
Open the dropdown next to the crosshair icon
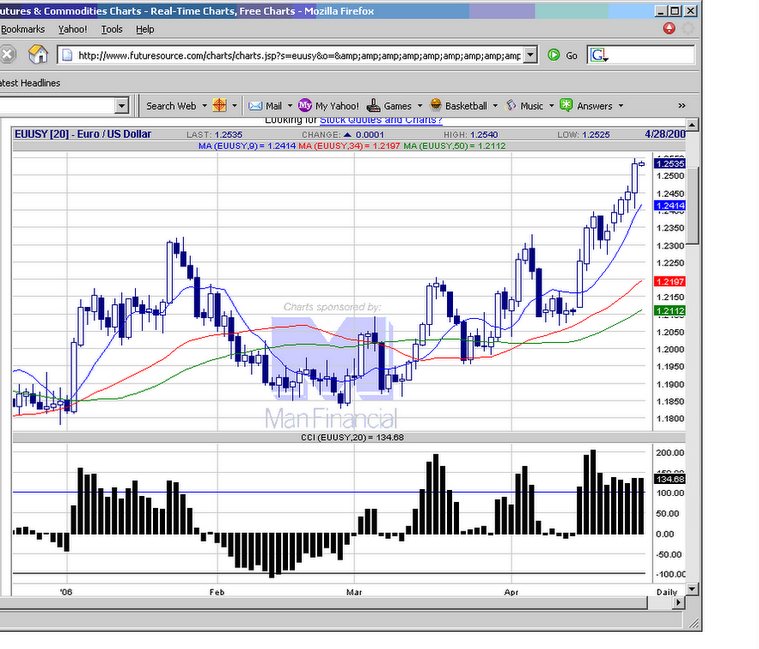click(x=234, y=106)
